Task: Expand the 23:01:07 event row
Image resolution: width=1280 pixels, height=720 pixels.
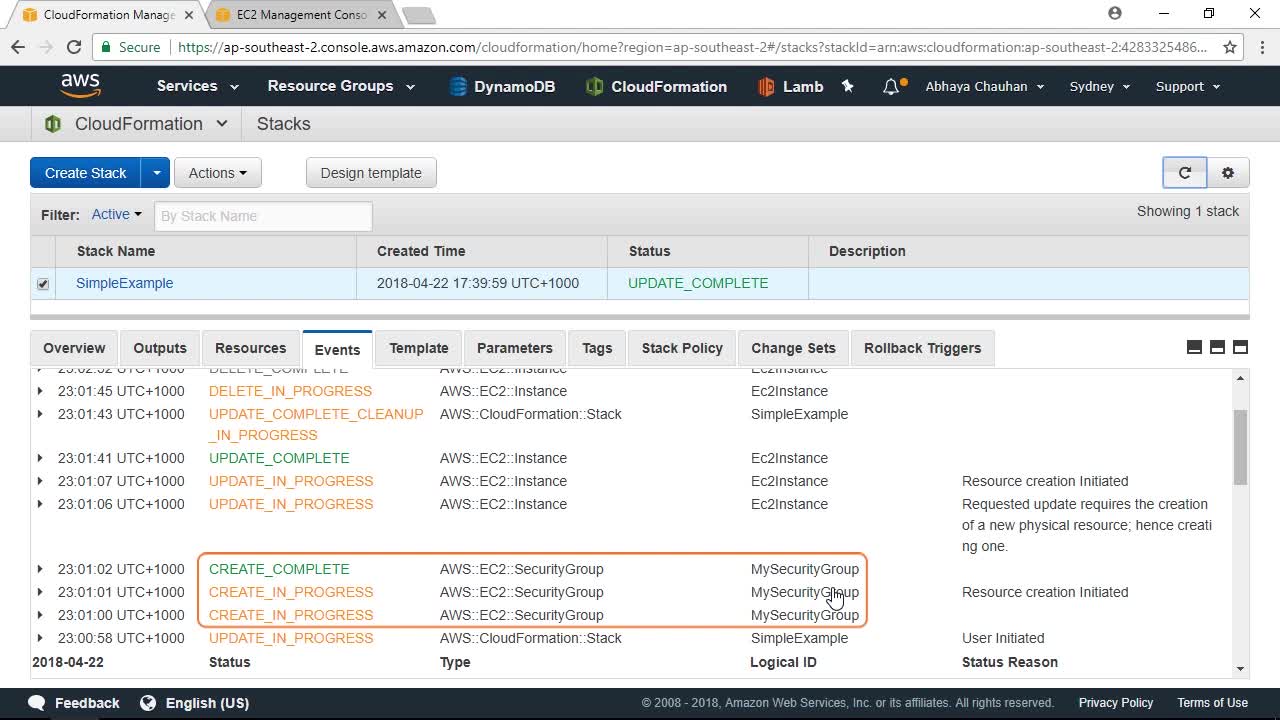Action: [x=40, y=481]
